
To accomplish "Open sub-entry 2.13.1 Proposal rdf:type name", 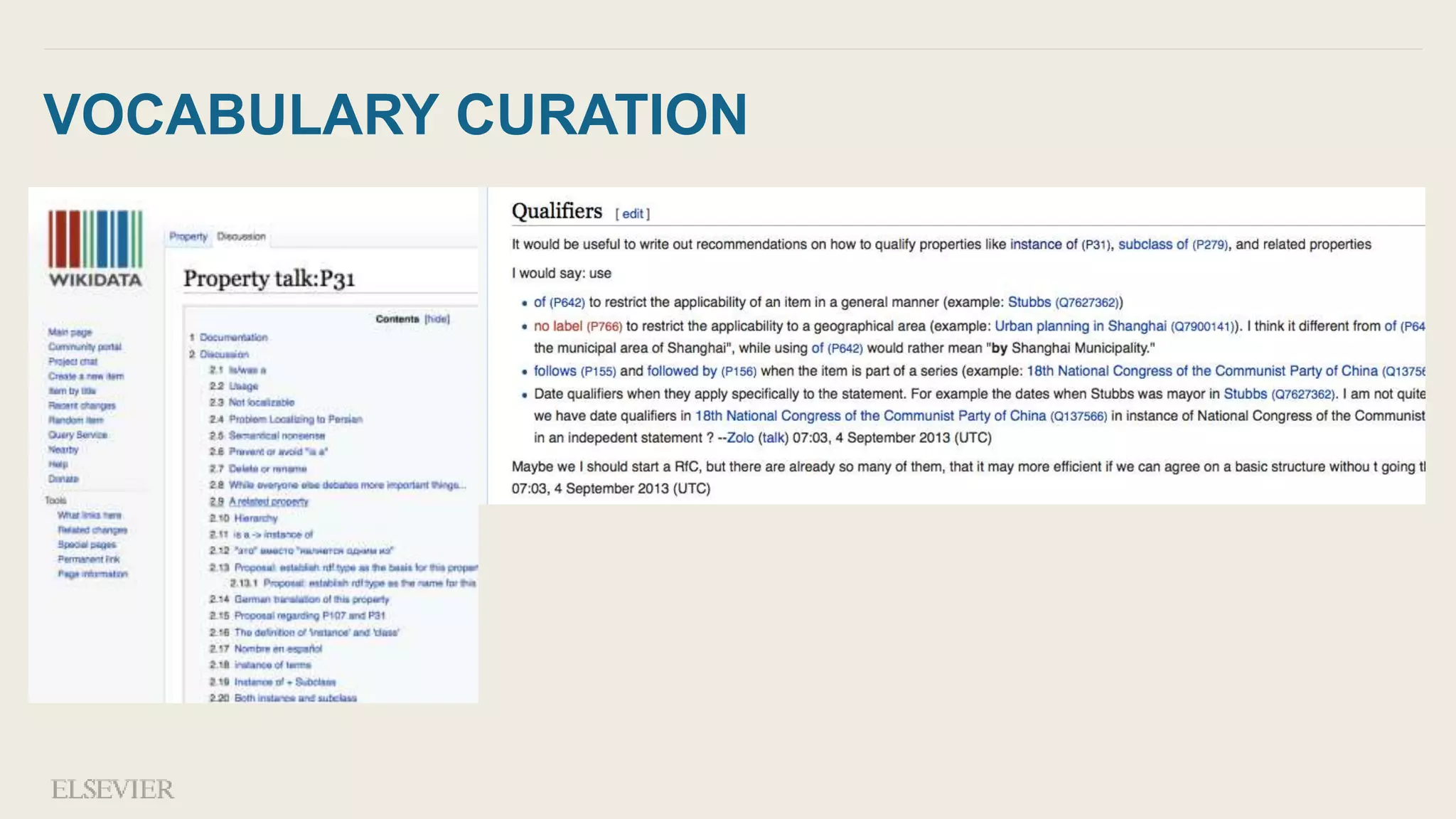I will coord(353,583).
